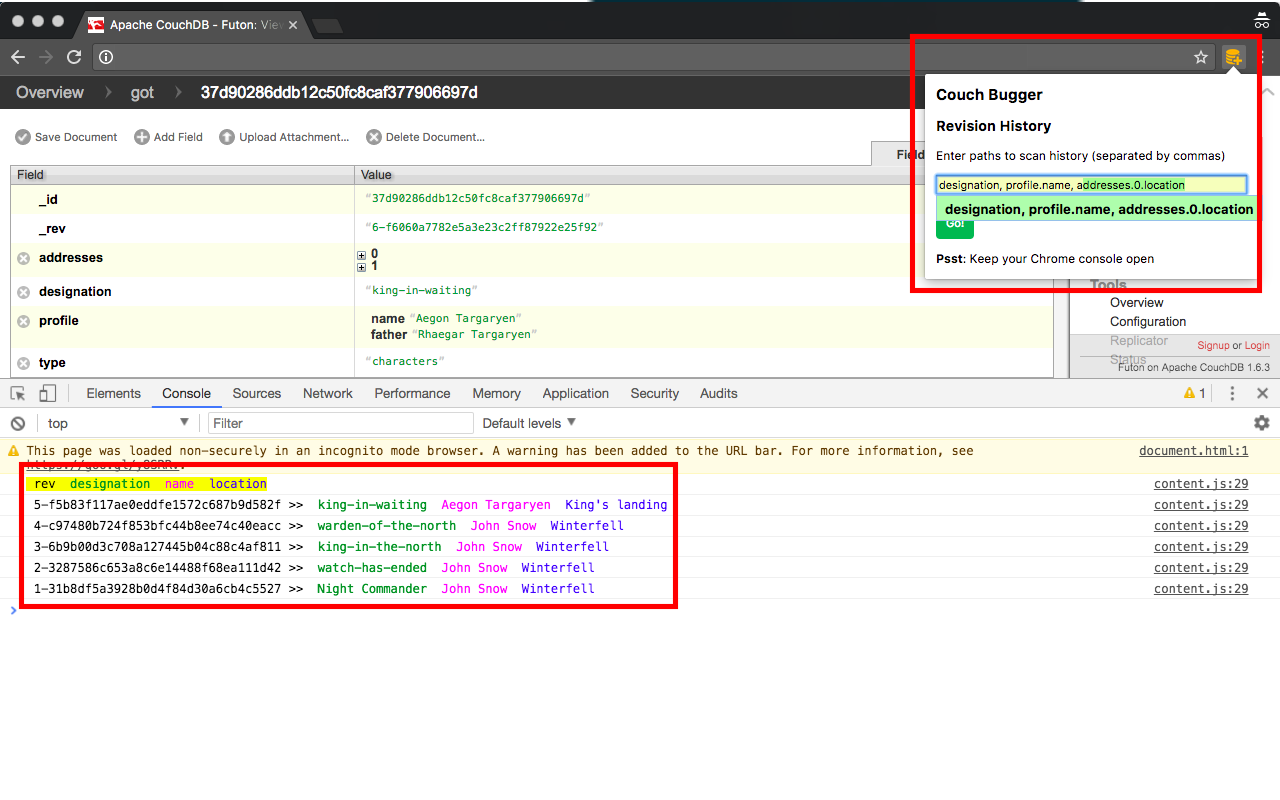Click the 'Aegon Targaryen' name value

465,319
